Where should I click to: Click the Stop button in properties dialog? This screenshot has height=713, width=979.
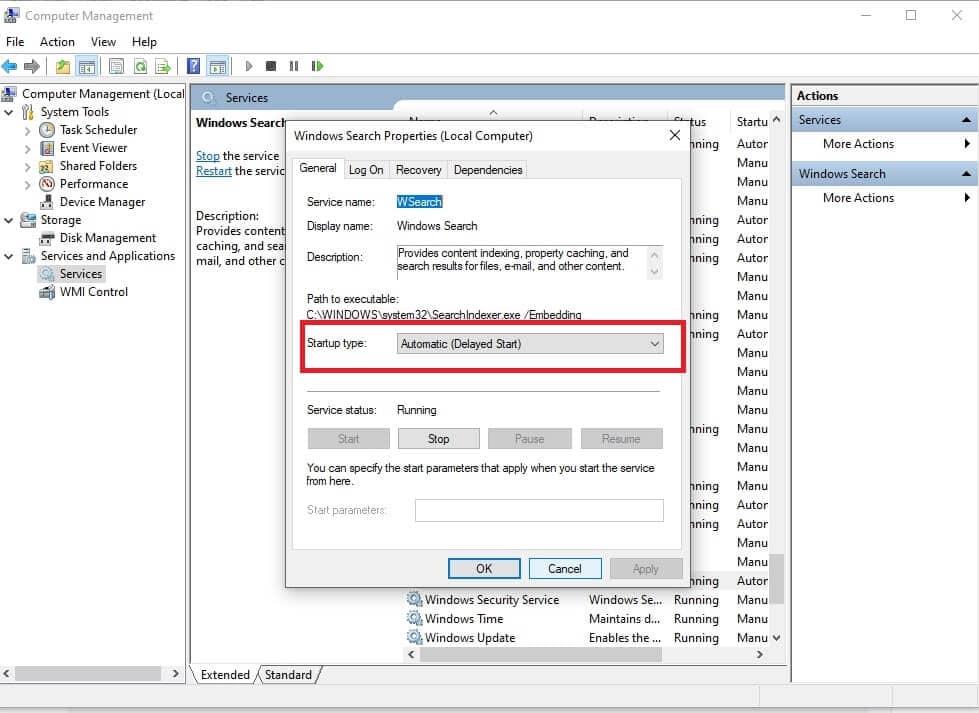(438, 439)
